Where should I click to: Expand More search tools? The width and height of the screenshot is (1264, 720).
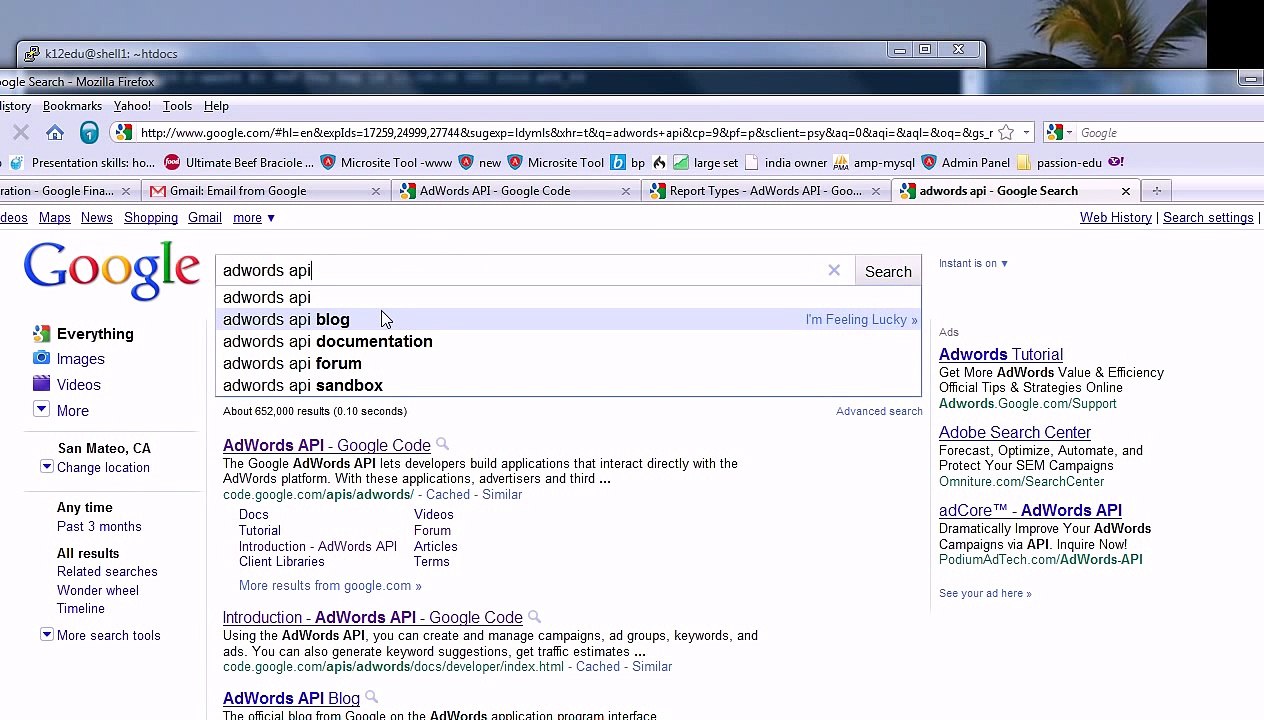coord(108,636)
